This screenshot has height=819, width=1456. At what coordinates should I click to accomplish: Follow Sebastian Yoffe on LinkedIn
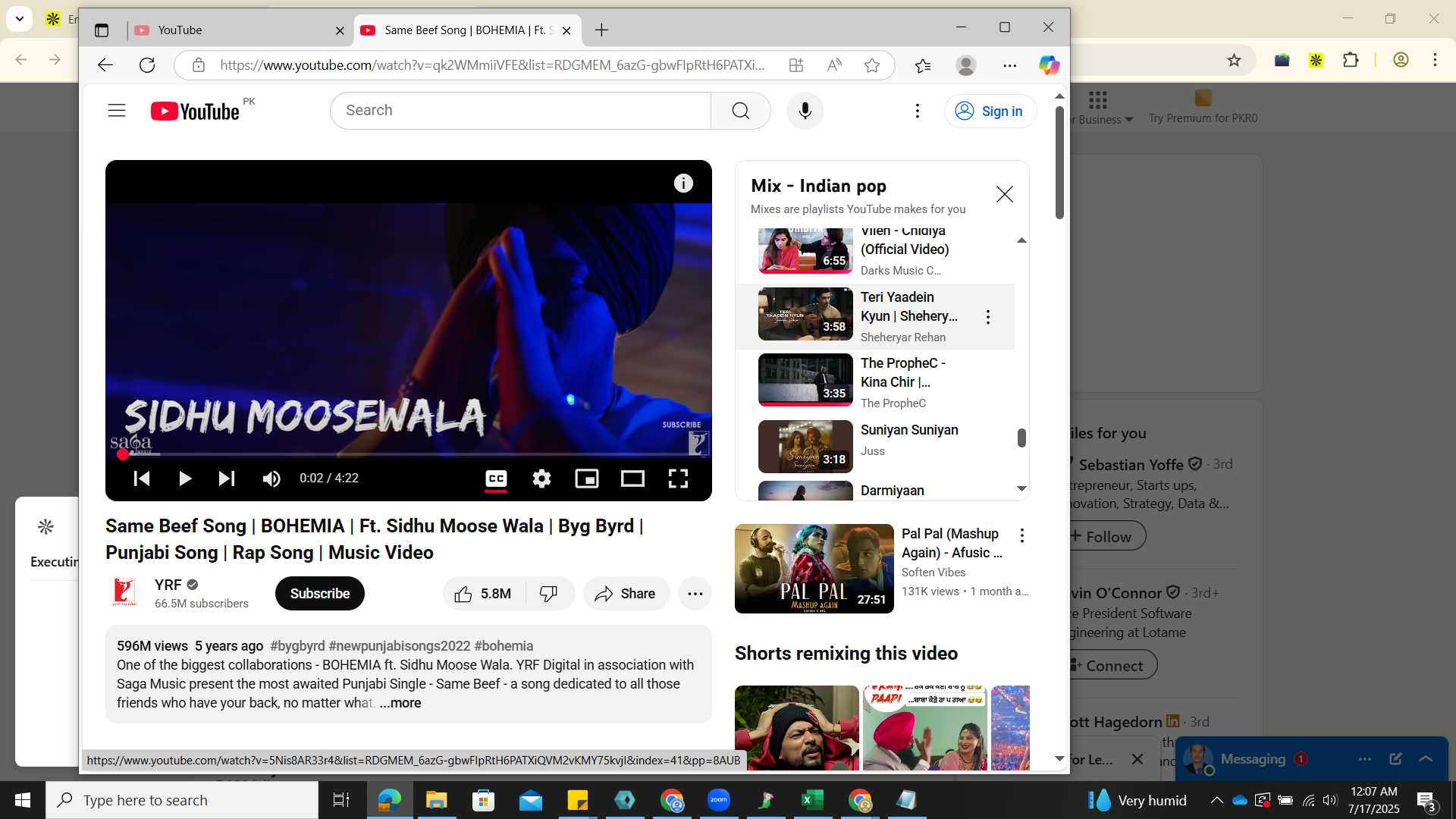[x=1105, y=536]
